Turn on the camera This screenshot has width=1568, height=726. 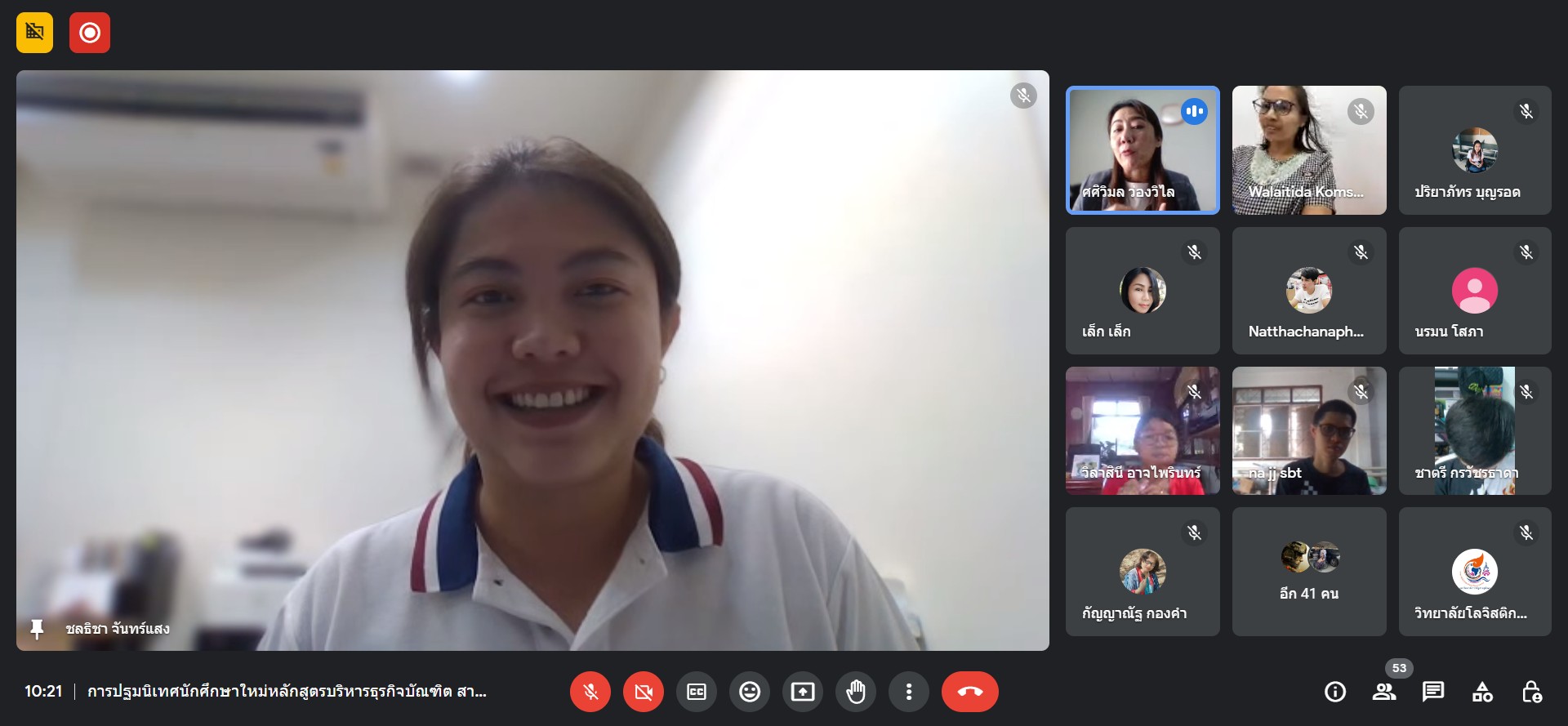click(x=644, y=692)
